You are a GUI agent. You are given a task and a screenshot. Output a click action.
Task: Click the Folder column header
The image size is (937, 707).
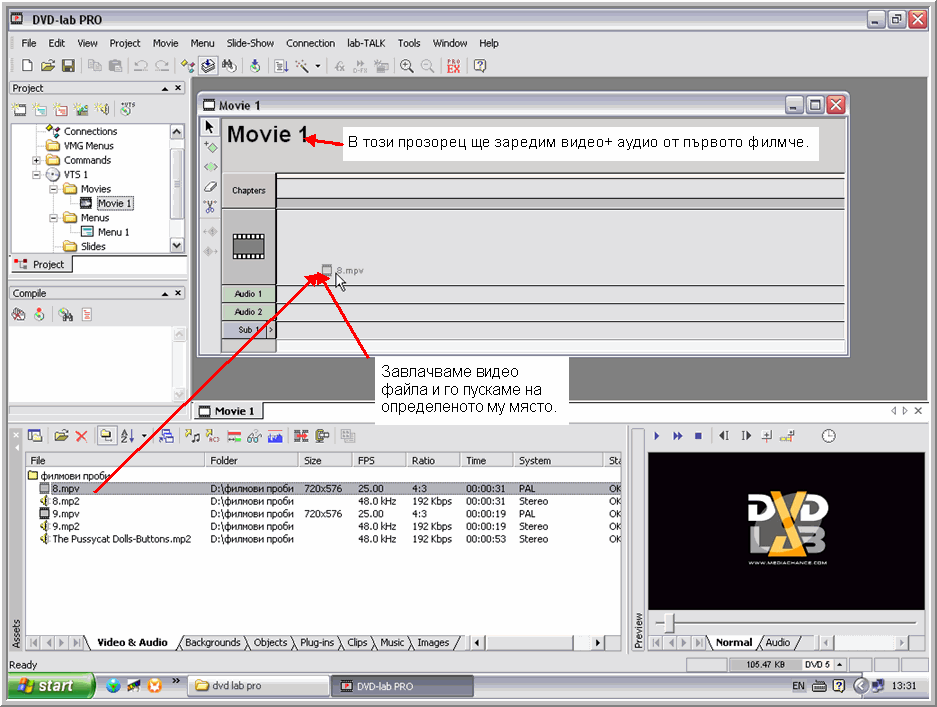(x=252, y=460)
